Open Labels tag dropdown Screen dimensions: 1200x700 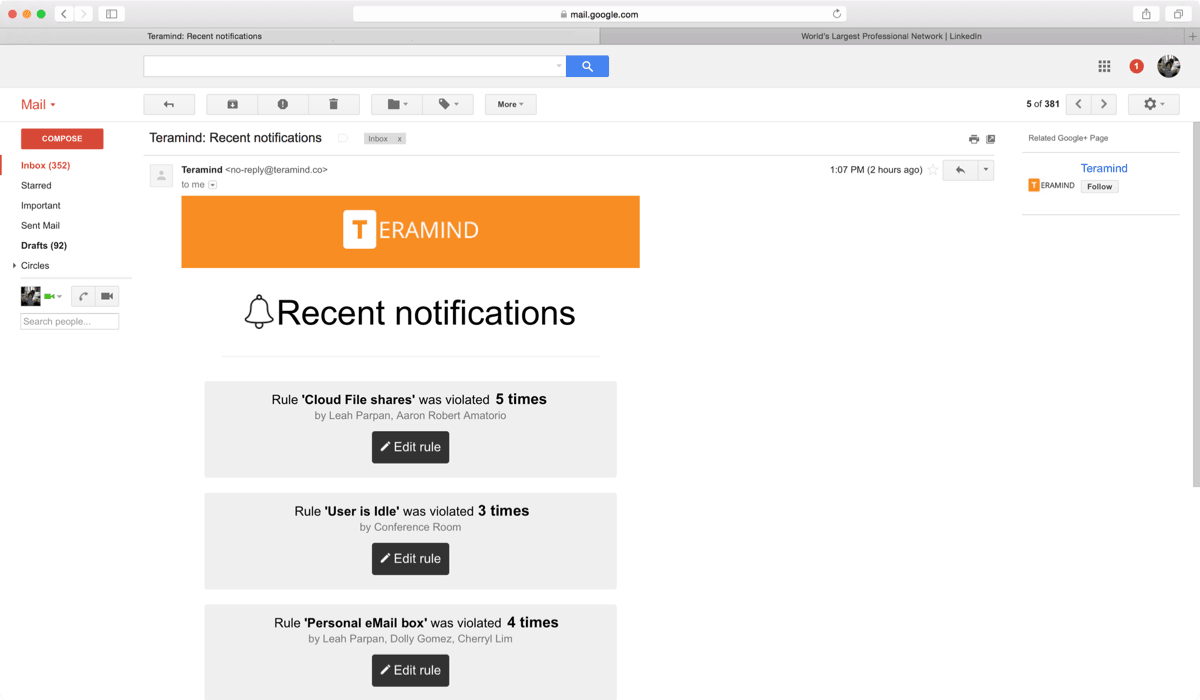[449, 104]
